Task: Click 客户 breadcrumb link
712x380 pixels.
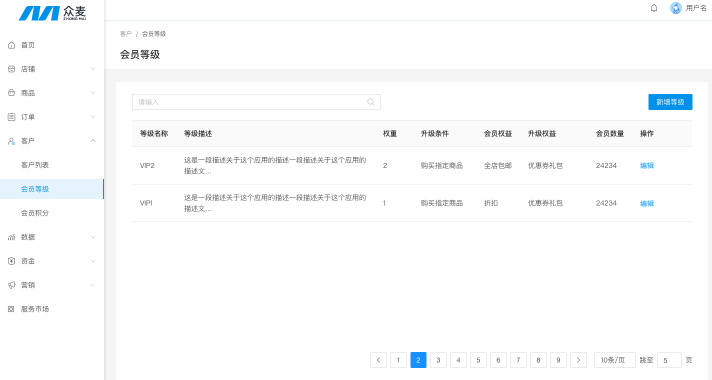Action: click(126, 34)
